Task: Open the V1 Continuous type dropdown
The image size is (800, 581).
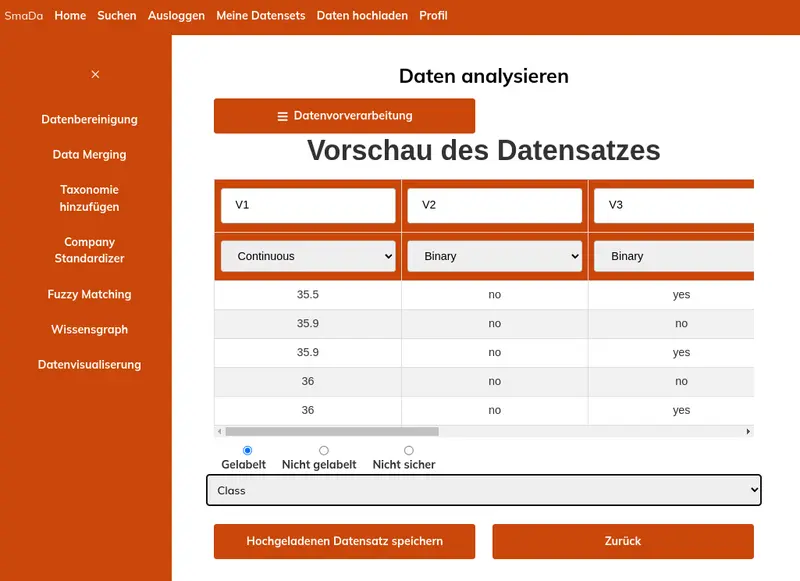Action: [x=308, y=256]
